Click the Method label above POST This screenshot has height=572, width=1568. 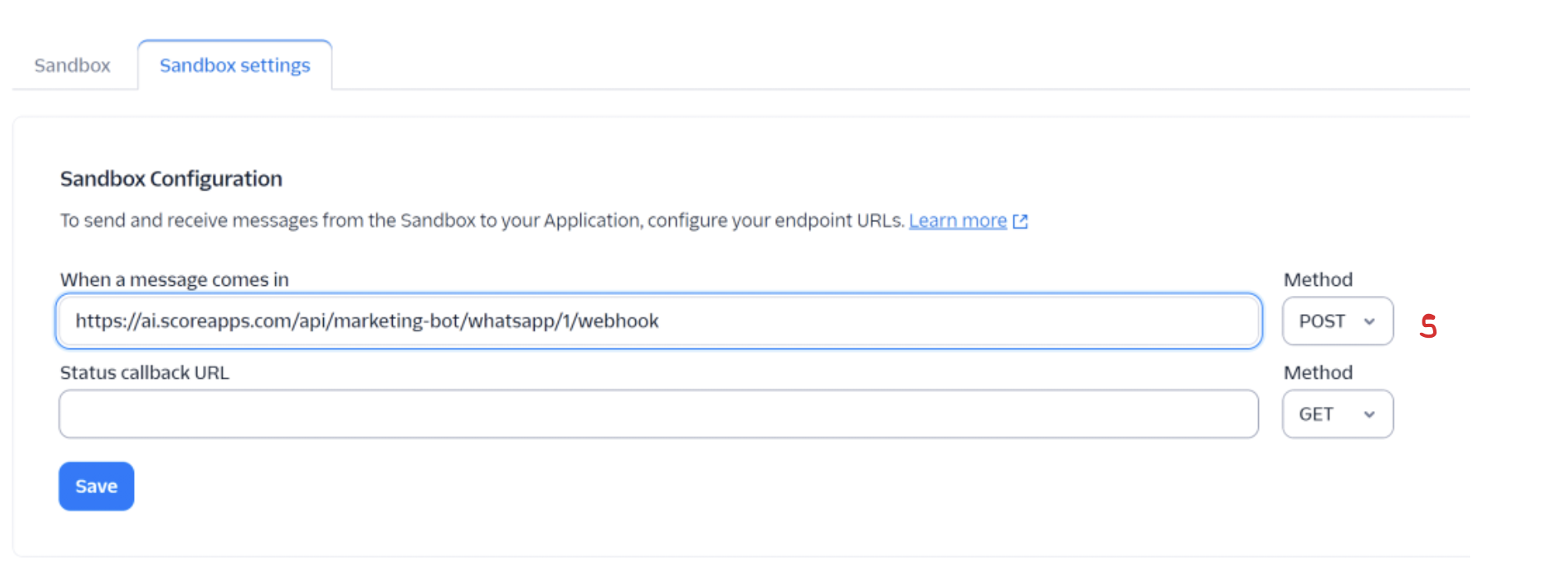(1317, 279)
